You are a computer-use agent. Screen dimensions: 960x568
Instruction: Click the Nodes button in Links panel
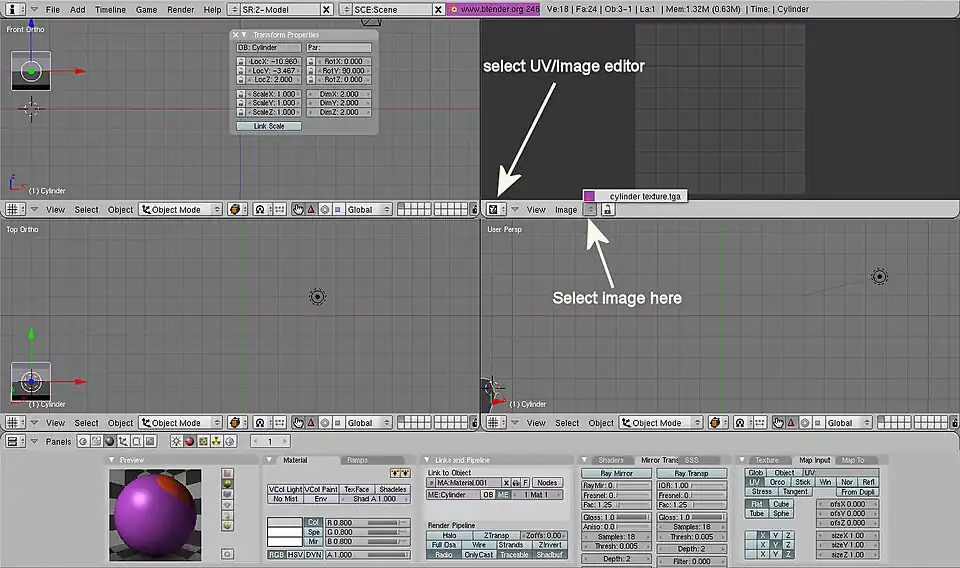point(546,483)
